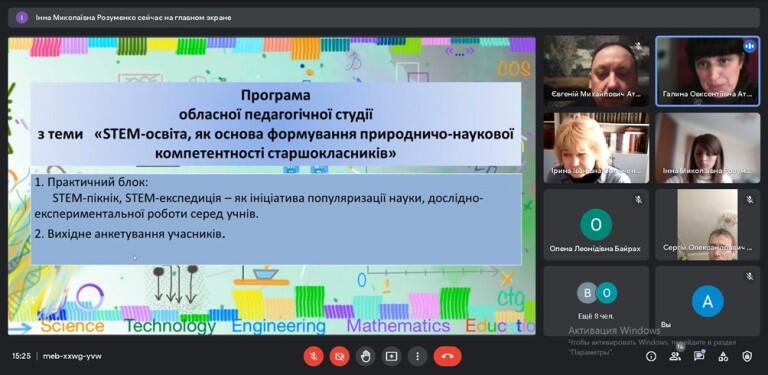
Task: Click your own 'Вы' avatar tile
Action: click(708, 301)
